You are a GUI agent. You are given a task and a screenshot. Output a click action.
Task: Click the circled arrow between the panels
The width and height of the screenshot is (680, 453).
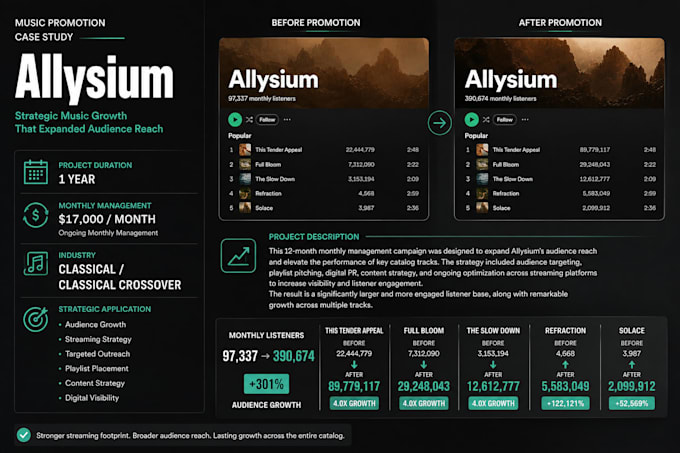[x=440, y=123]
